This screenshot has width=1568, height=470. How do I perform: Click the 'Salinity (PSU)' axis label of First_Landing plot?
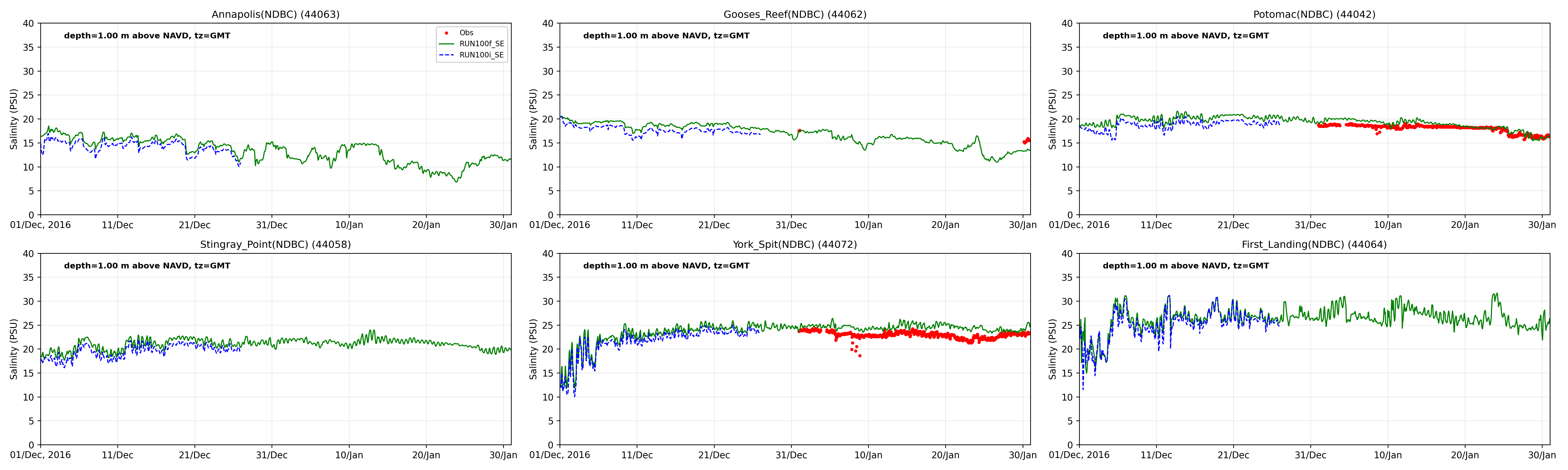pos(1052,349)
